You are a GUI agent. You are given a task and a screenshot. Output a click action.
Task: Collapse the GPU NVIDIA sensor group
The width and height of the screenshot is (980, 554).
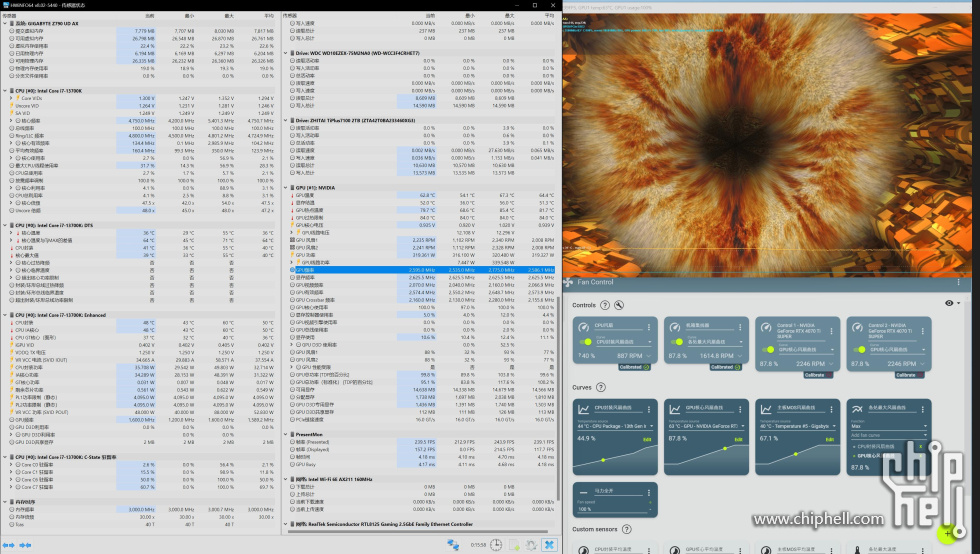pyautogui.click(x=286, y=188)
